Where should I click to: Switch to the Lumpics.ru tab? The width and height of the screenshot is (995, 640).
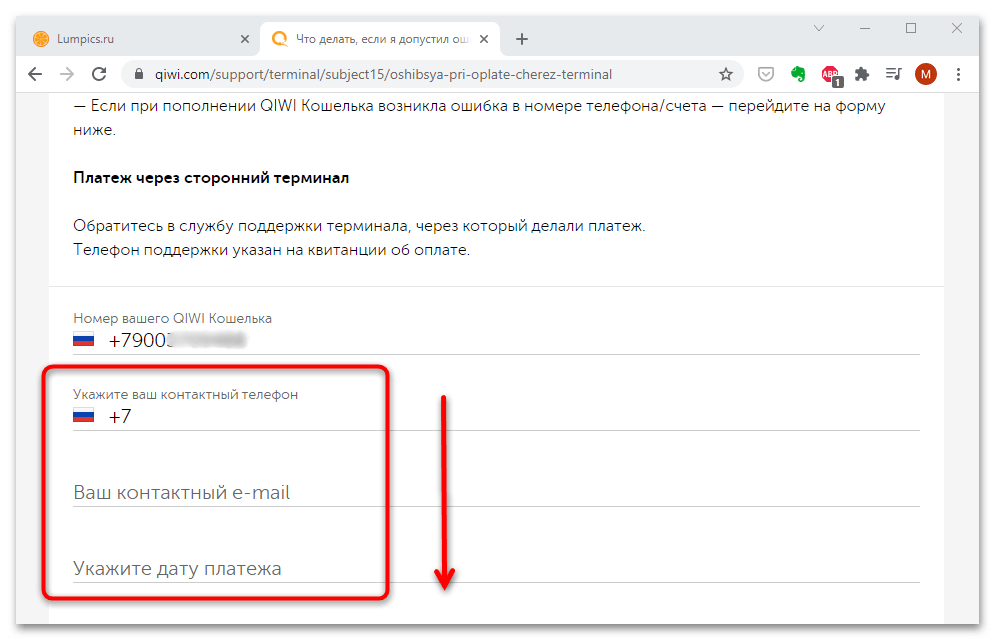click(x=130, y=39)
